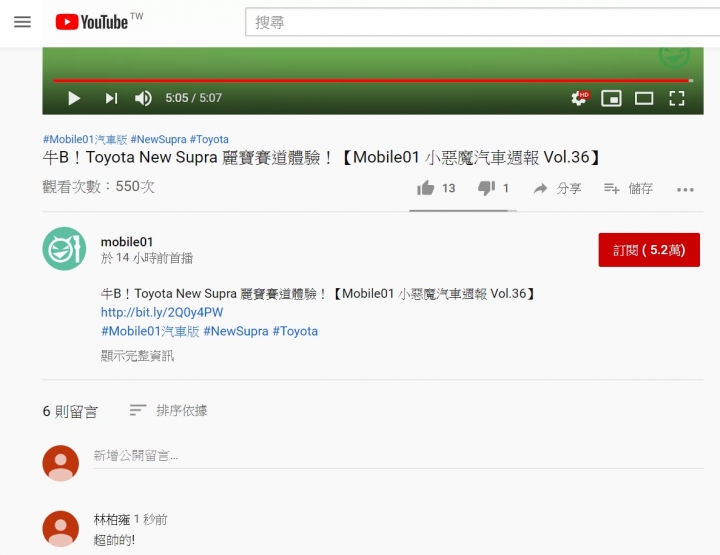
Task: Open #Mobile01汽車版 hashtag in the description
Action: pos(150,331)
